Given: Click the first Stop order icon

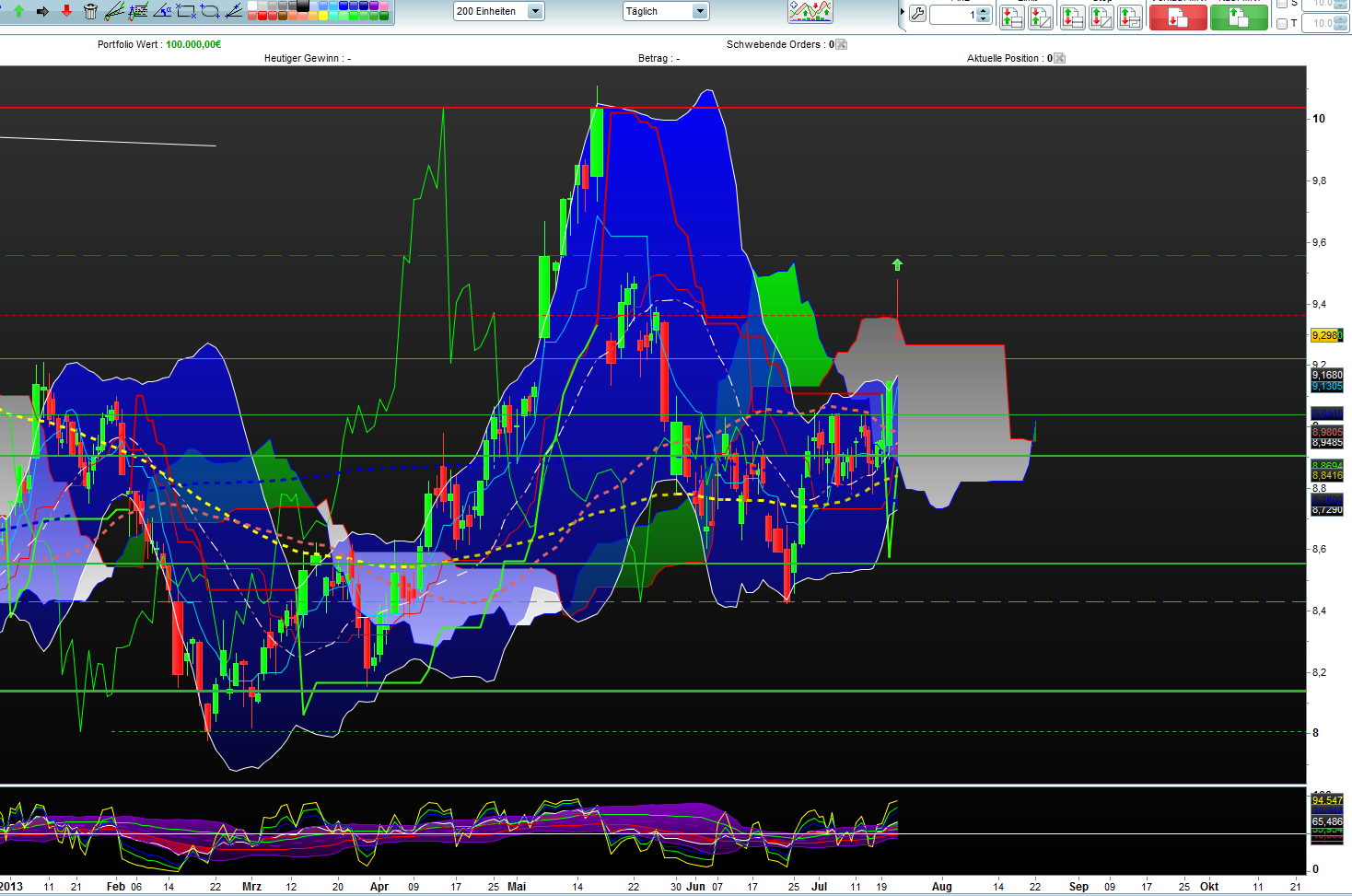Looking at the screenshot, I should 1072,17.
